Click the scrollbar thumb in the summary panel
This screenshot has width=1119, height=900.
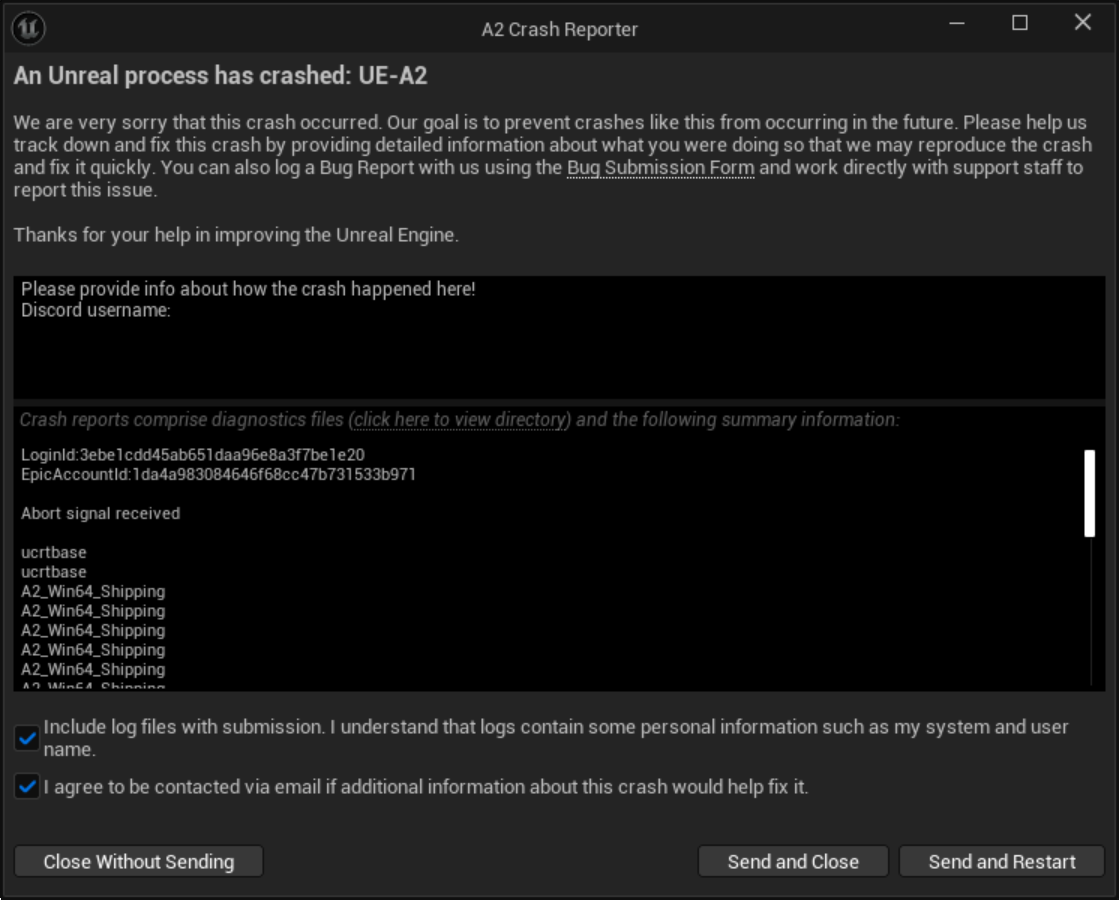pos(1091,493)
